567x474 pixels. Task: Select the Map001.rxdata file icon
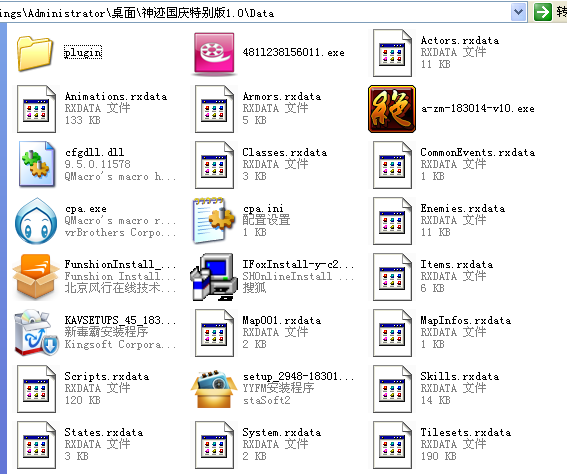coord(214,333)
